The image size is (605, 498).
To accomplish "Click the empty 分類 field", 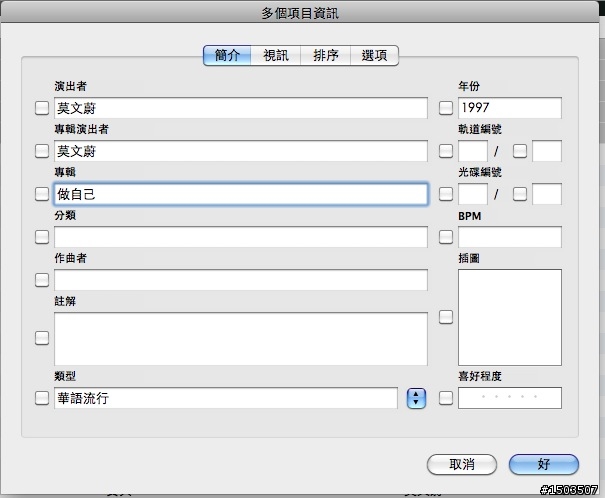I will pos(241,237).
